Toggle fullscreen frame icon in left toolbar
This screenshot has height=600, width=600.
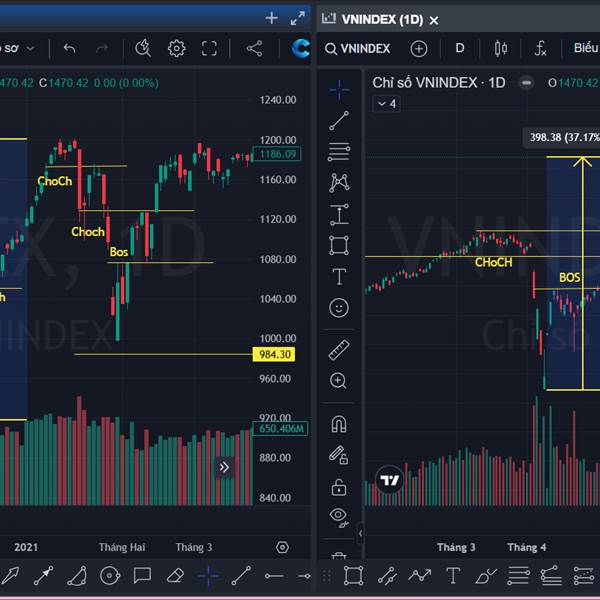tap(209, 49)
